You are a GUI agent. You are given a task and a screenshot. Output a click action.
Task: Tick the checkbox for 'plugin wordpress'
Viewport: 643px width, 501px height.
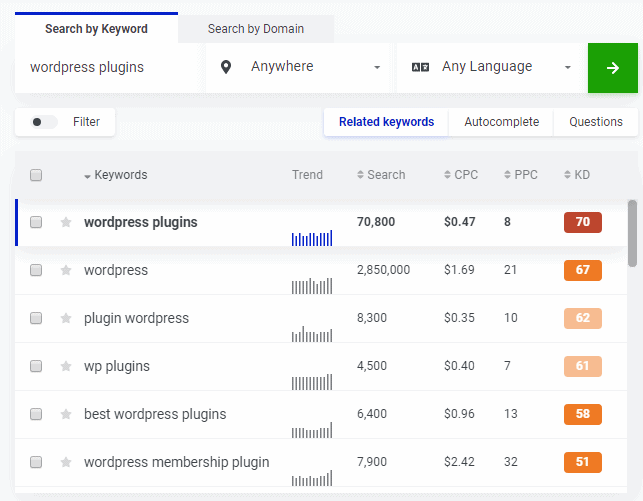point(36,318)
